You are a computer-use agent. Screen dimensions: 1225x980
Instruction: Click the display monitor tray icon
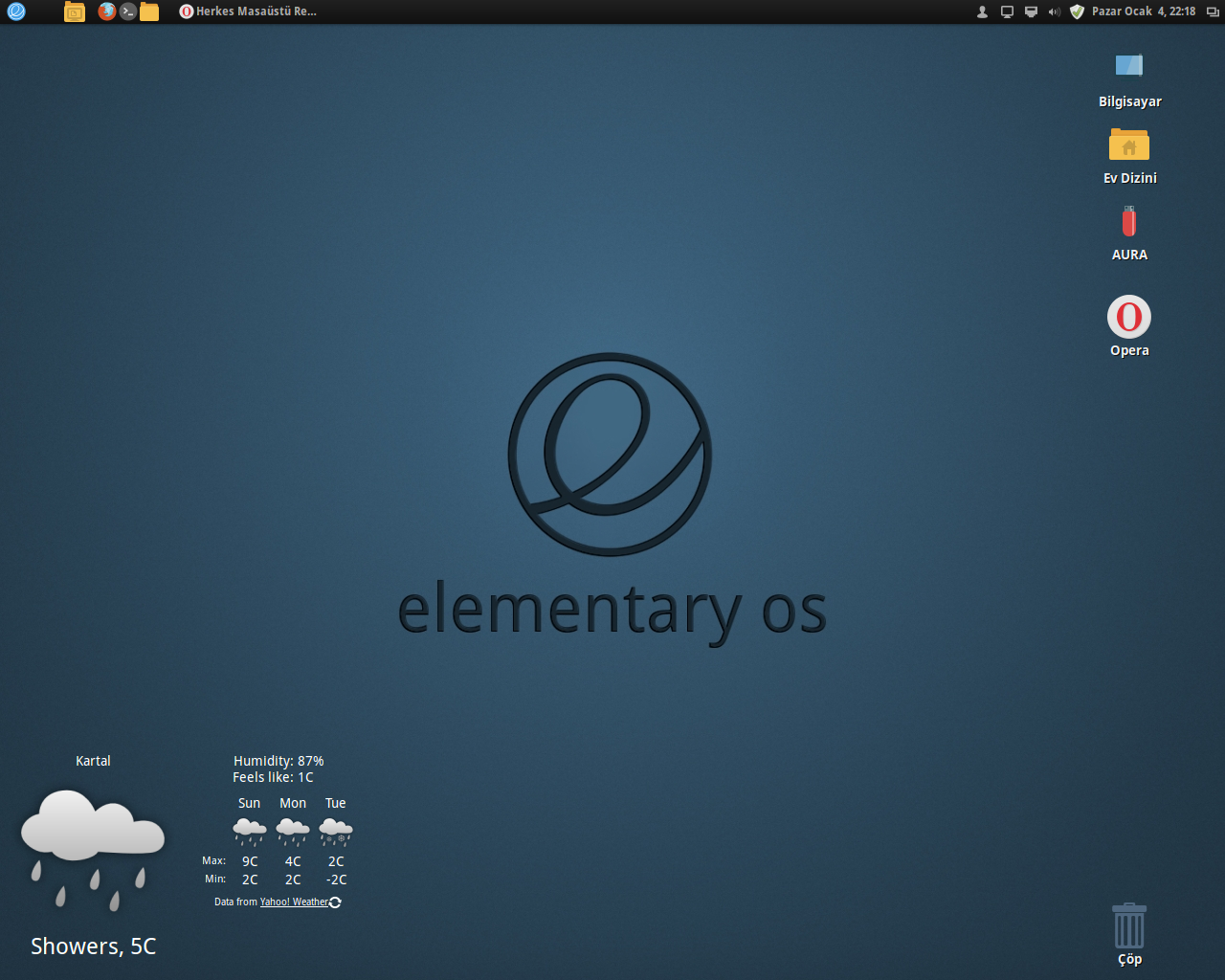coord(1007,11)
